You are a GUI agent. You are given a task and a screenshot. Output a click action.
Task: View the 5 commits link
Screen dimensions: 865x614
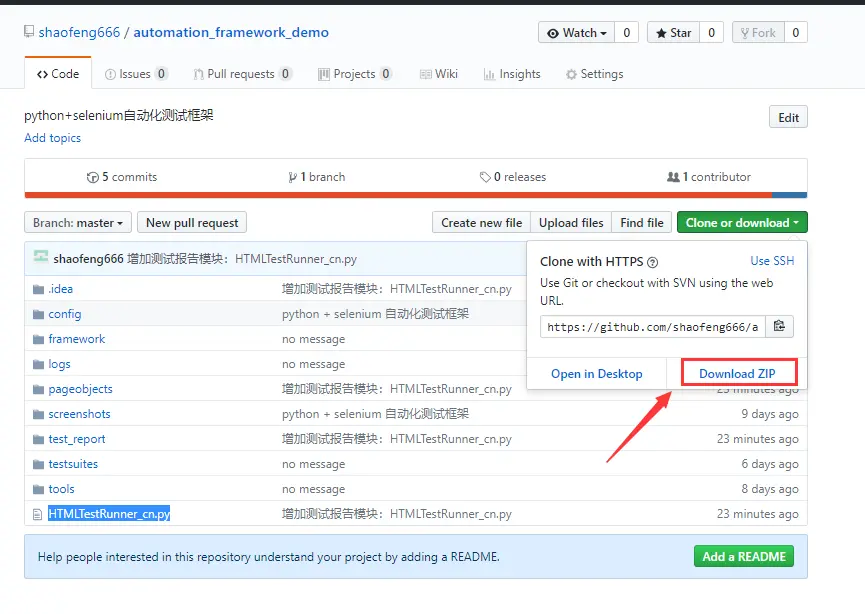[x=122, y=177]
